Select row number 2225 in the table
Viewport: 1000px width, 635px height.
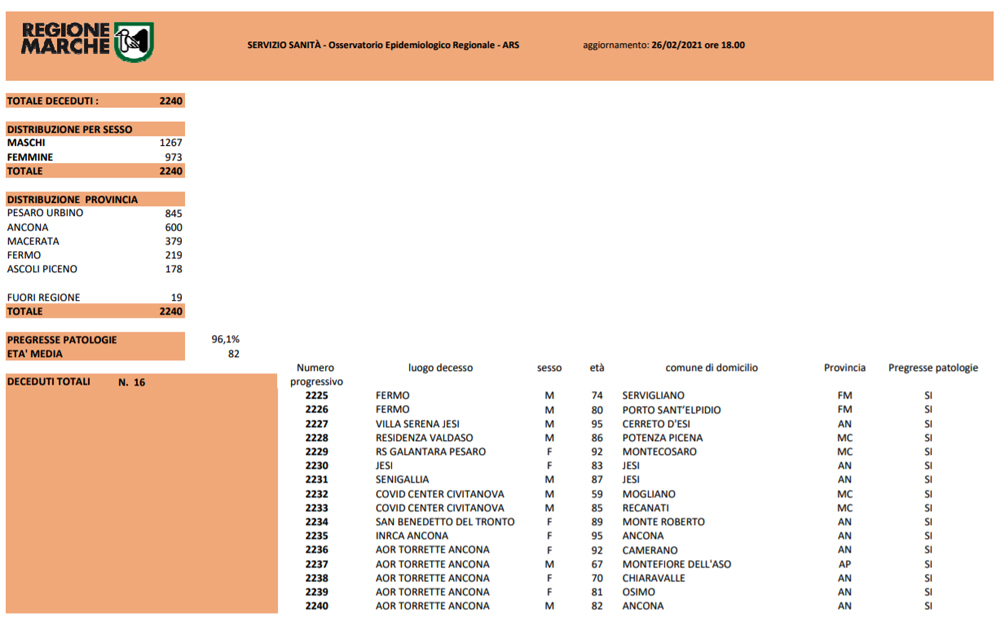coord(316,396)
